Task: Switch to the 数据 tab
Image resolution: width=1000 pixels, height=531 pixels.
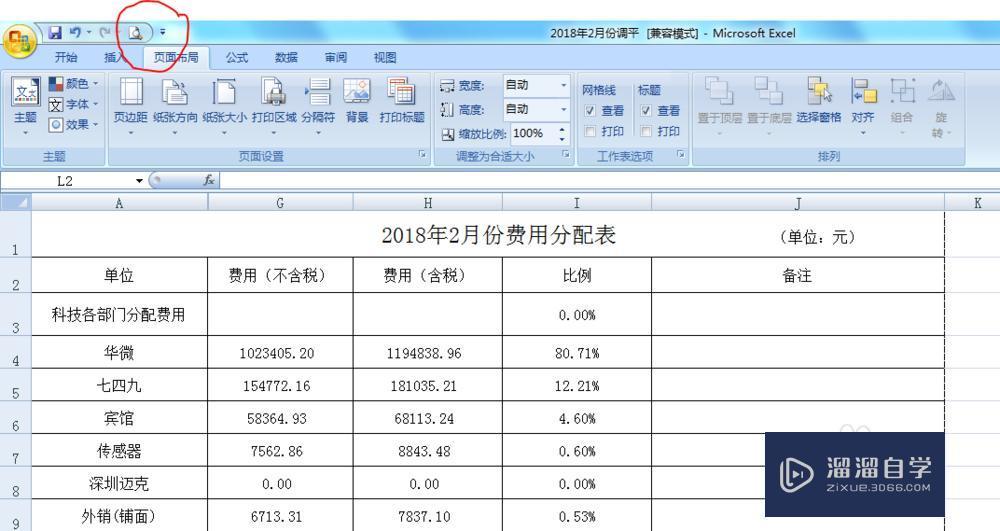Action: pos(286,57)
